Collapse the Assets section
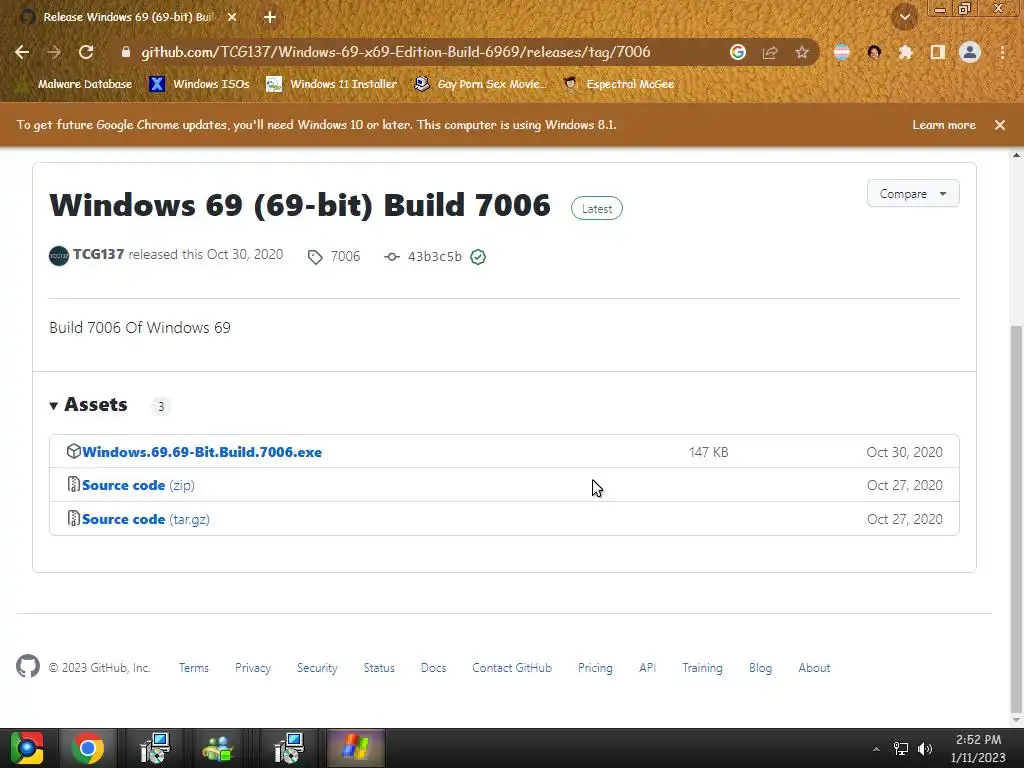 [88, 405]
